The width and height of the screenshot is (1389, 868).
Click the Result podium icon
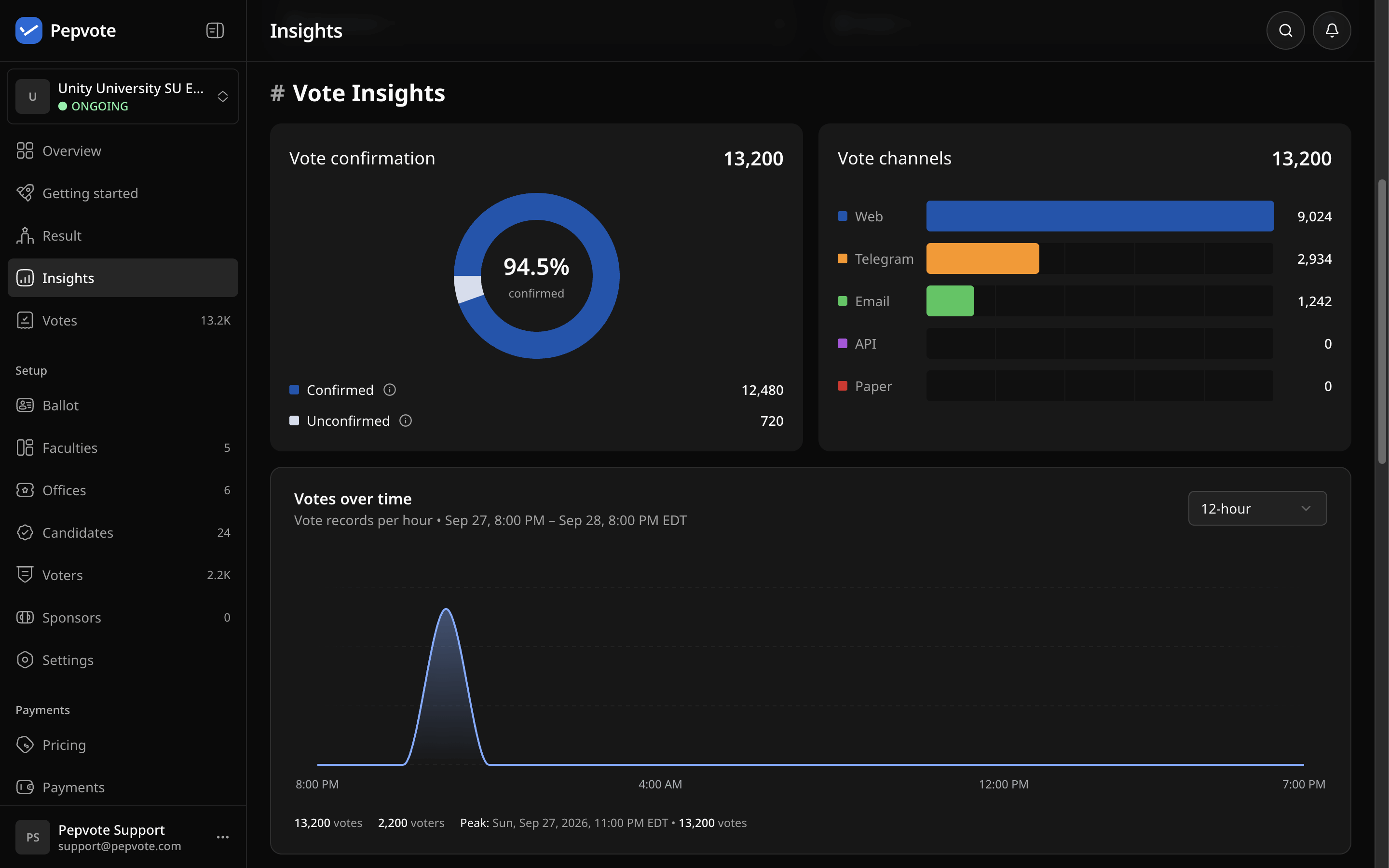(x=25, y=235)
